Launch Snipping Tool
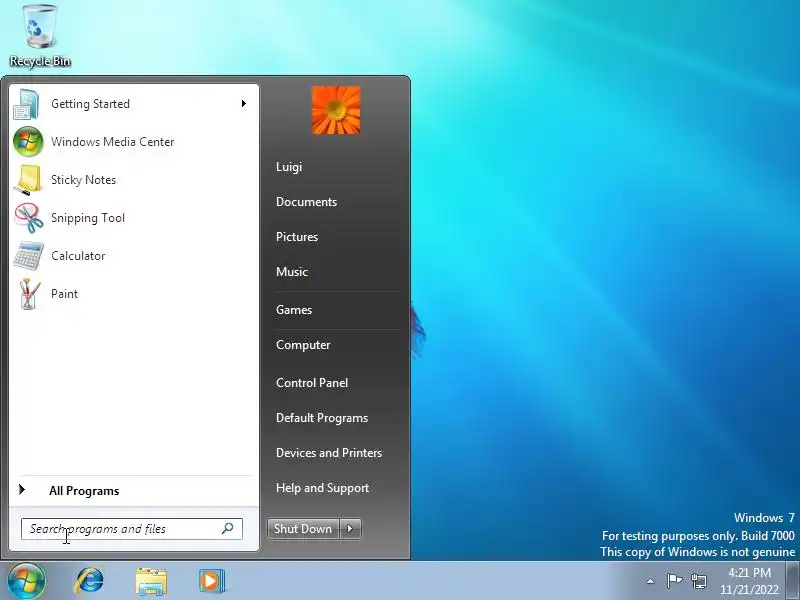Screen dimensions: 800x600 pyautogui.click(x=134, y=218)
